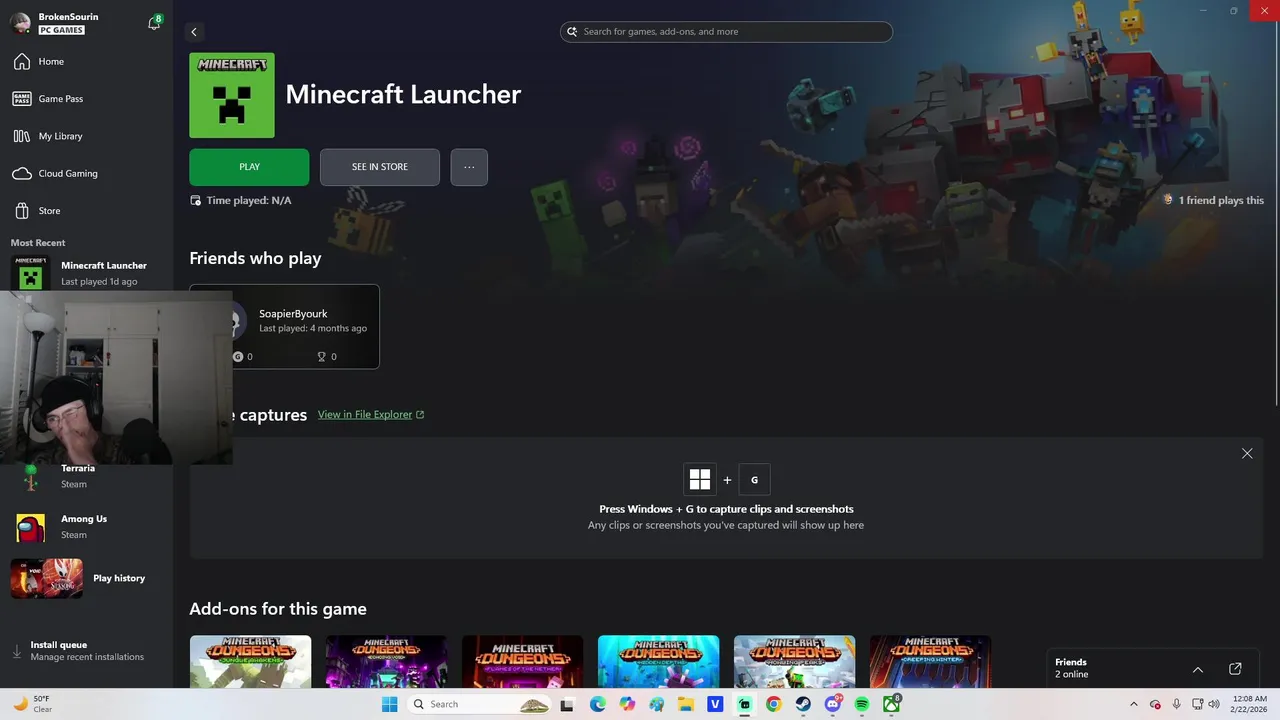Open Store in the sidebar

pos(86,211)
